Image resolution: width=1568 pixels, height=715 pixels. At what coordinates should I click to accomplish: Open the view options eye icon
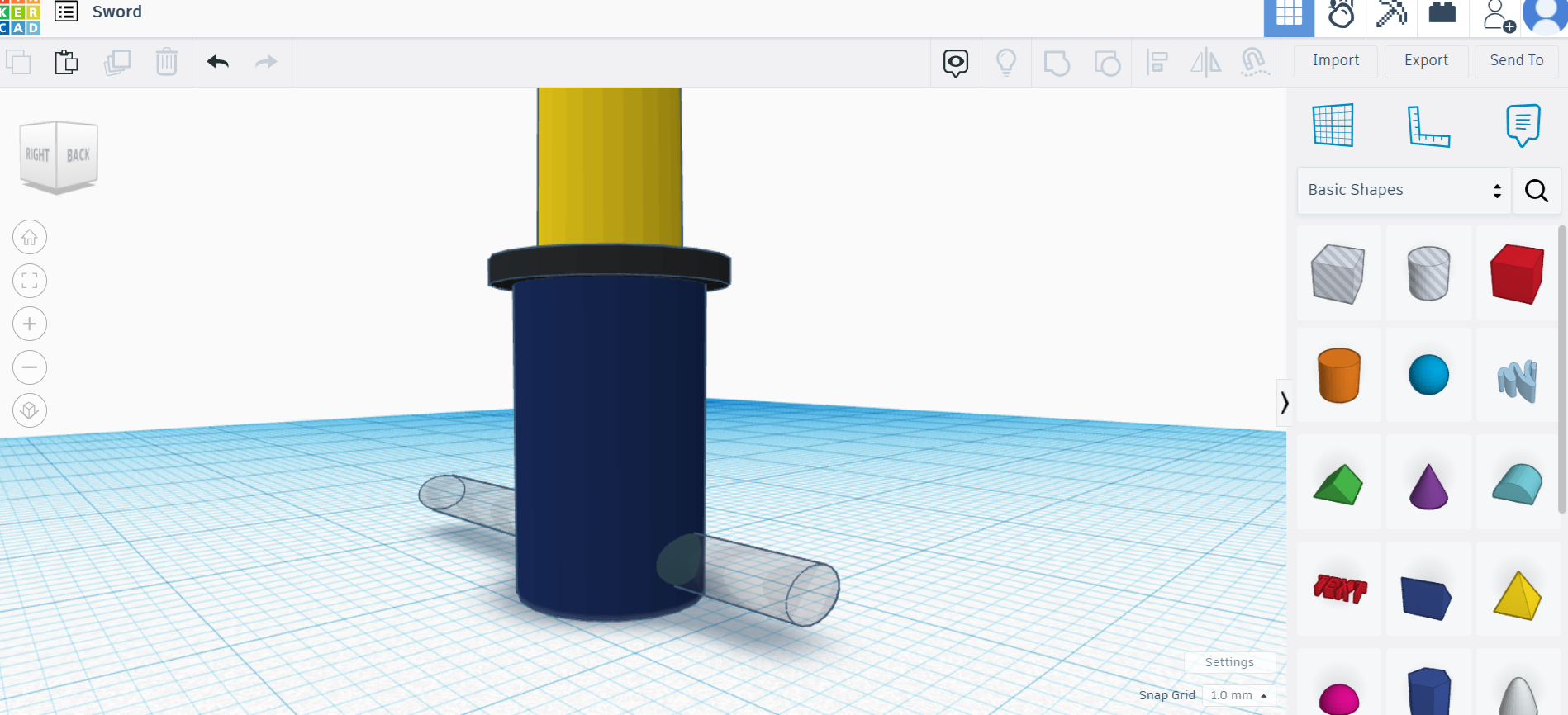pos(956,63)
